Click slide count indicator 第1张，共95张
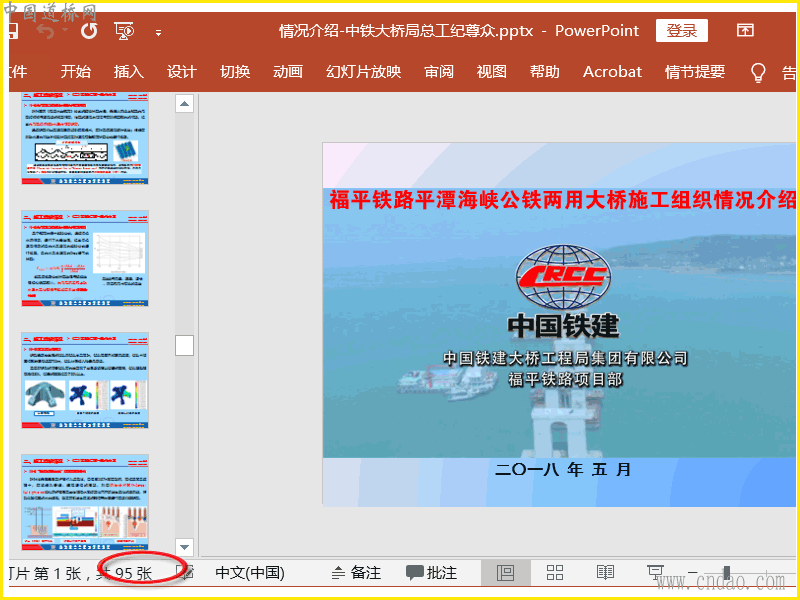The height and width of the screenshot is (600, 800). [x=81, y=573]
